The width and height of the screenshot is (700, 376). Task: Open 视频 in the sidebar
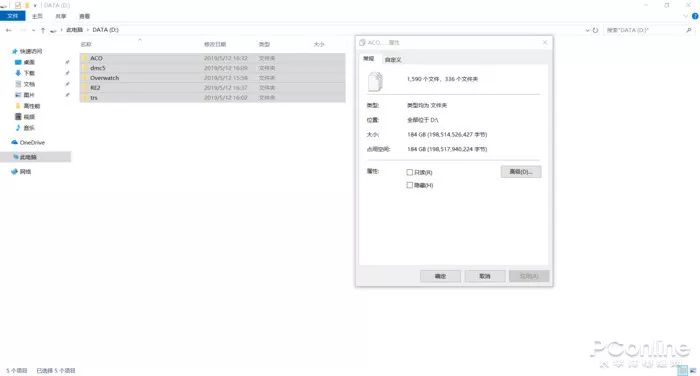(29, 117)
